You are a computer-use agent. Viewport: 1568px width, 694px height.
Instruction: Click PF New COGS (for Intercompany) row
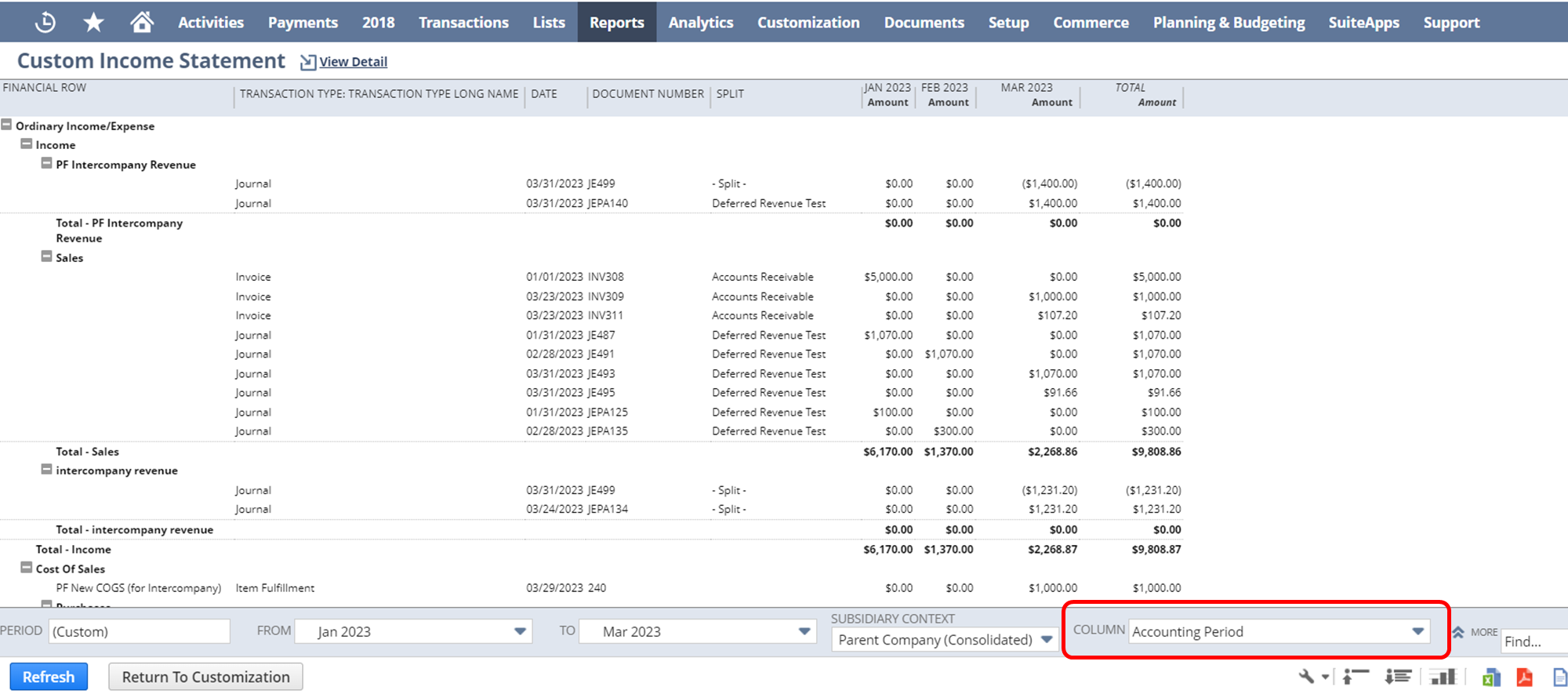138,588
